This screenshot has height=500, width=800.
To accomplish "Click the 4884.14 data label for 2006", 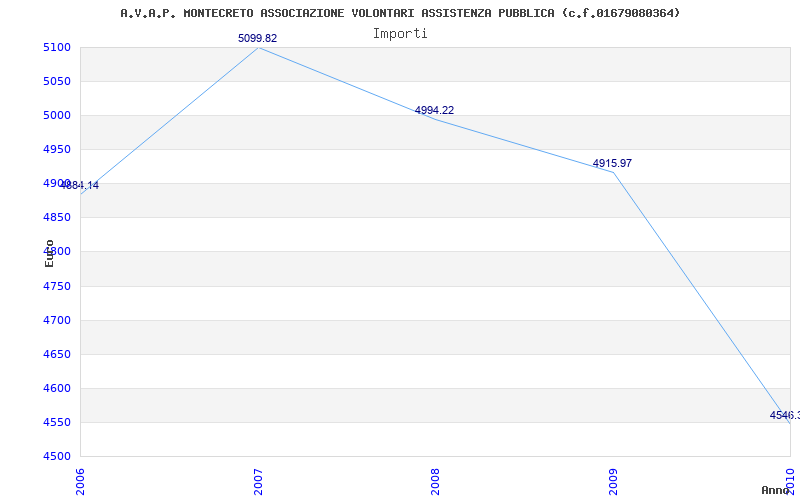I will pos(80,185).
